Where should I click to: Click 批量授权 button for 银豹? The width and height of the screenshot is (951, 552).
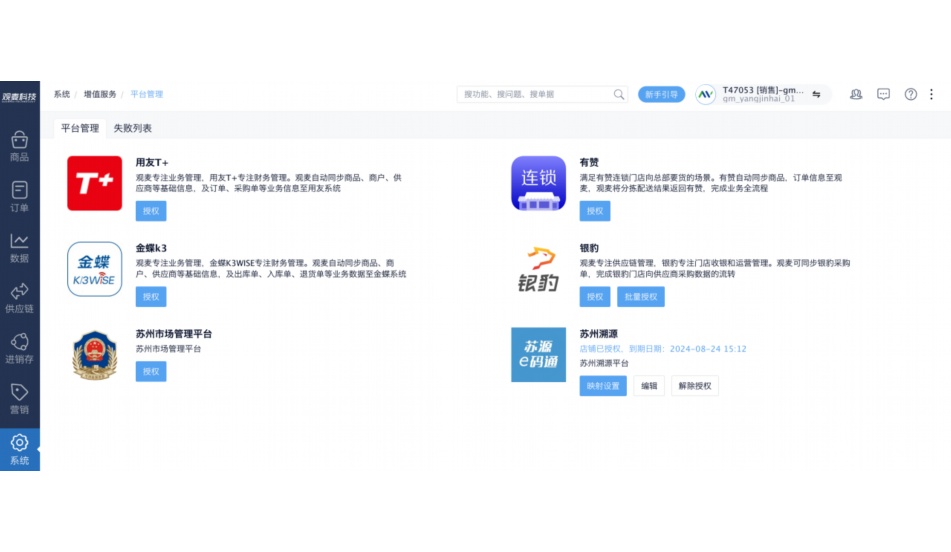tap(640, 297)
